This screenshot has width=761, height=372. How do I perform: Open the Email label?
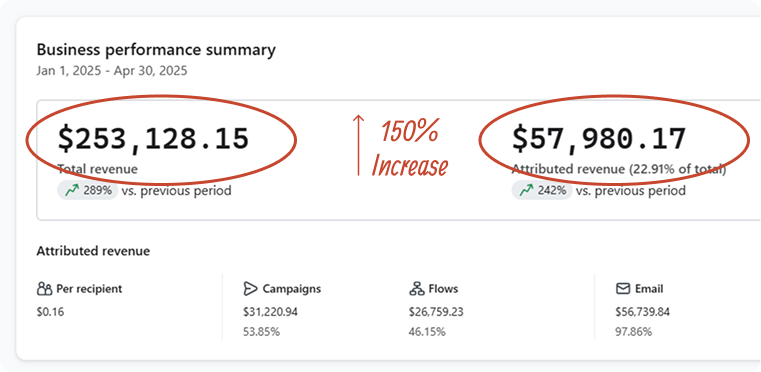[649, 289]
